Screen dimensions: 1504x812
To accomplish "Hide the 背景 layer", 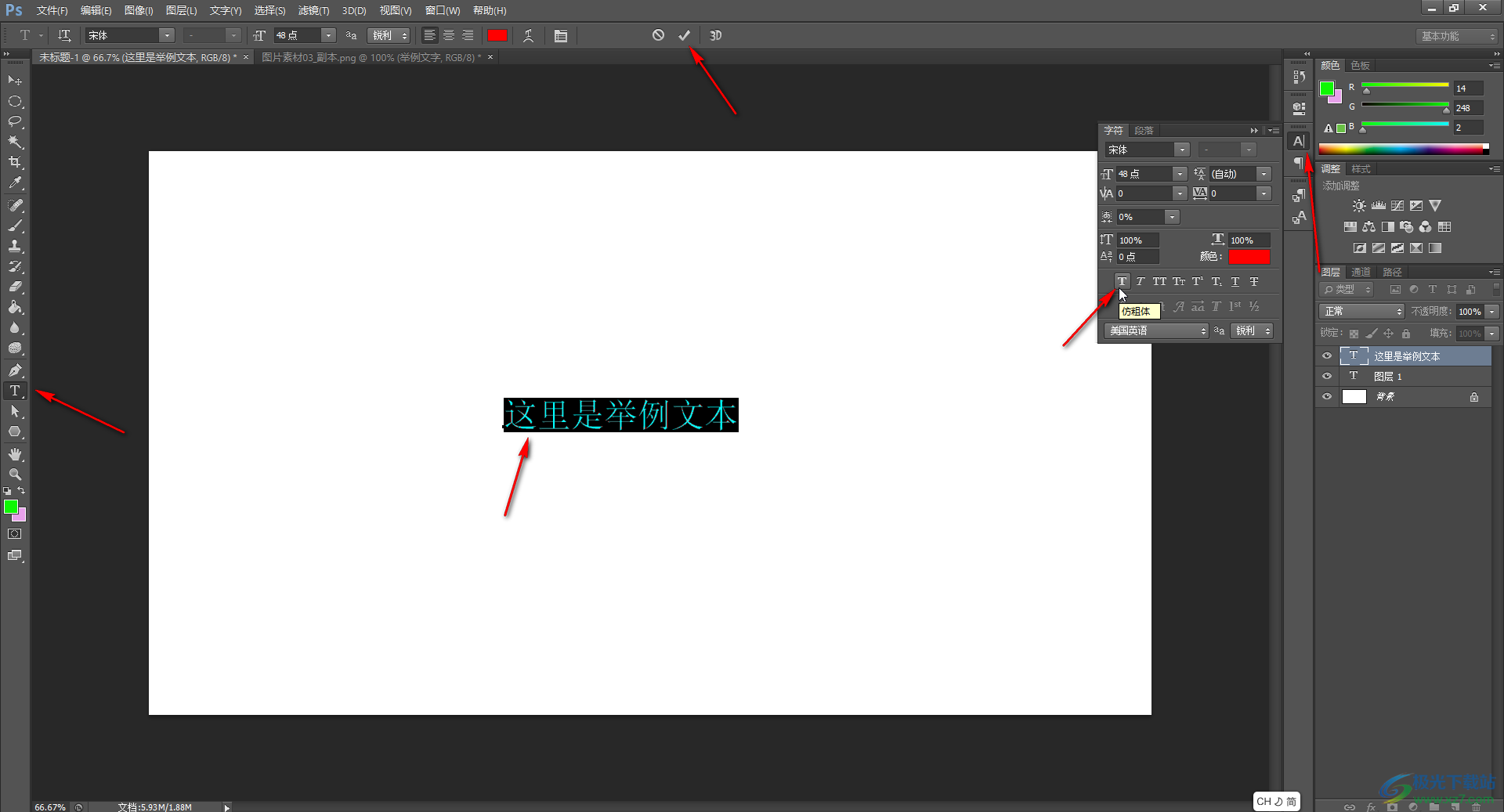I will pos(1327,397).
